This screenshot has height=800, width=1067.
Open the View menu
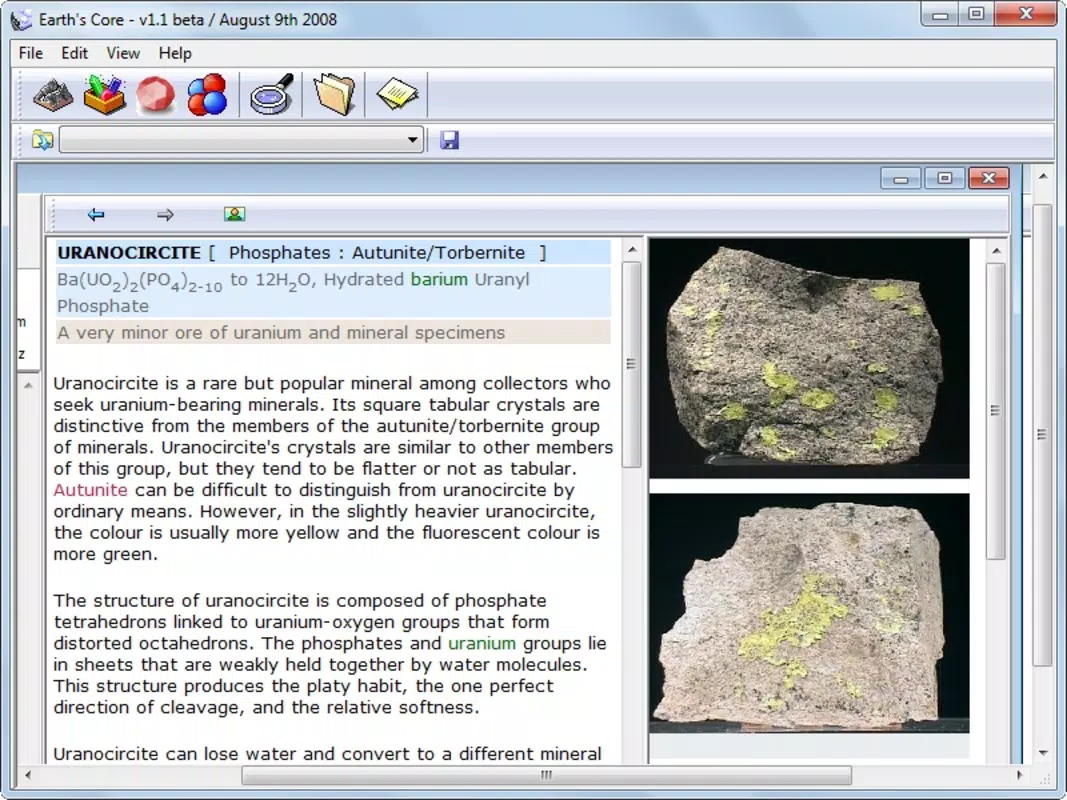123,53
